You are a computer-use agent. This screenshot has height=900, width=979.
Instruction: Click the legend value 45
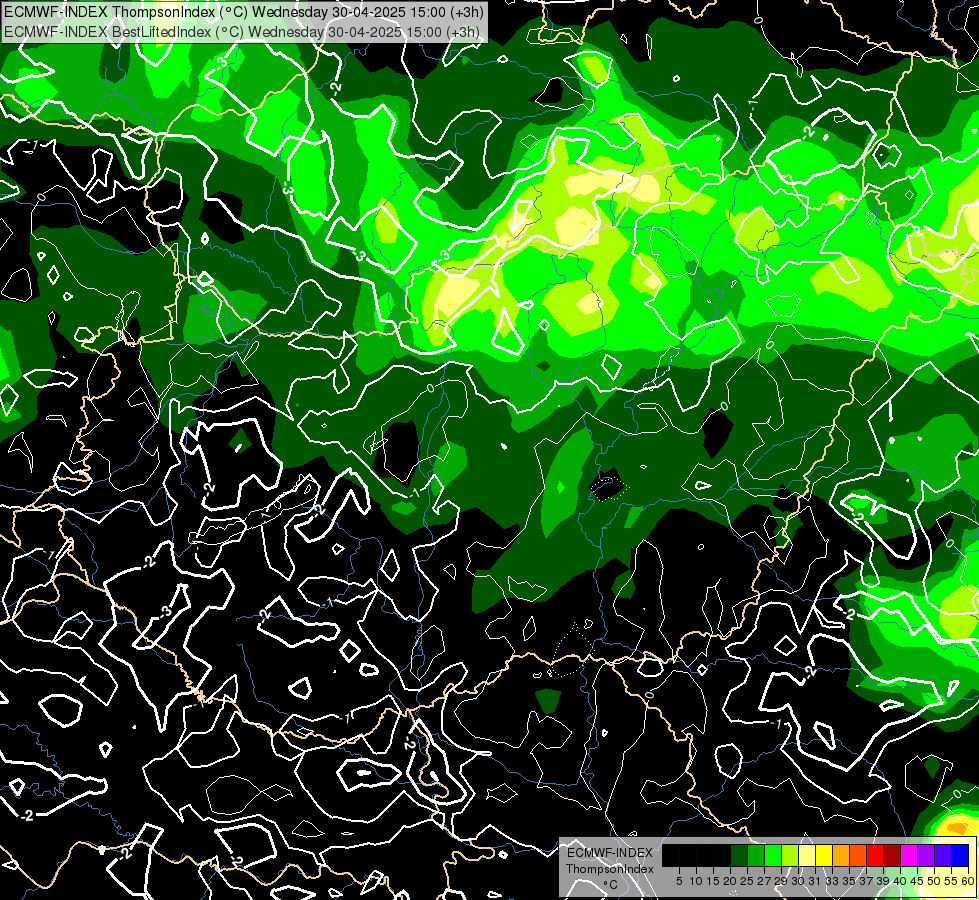click(918, 881)
